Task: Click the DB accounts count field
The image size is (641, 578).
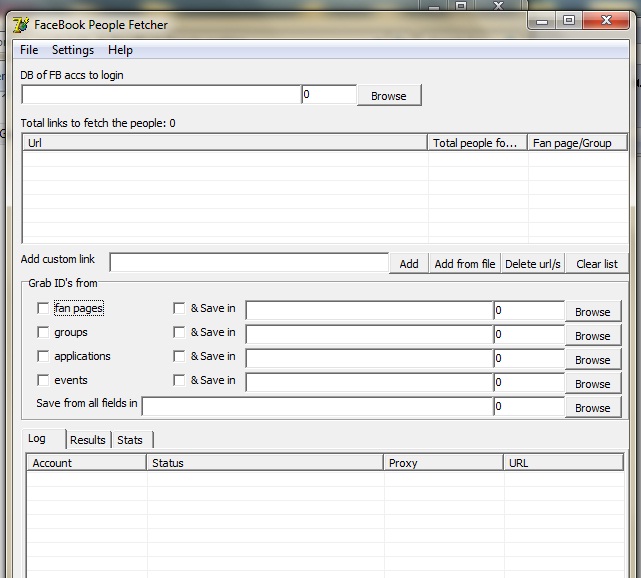Action: pos(329,94)
